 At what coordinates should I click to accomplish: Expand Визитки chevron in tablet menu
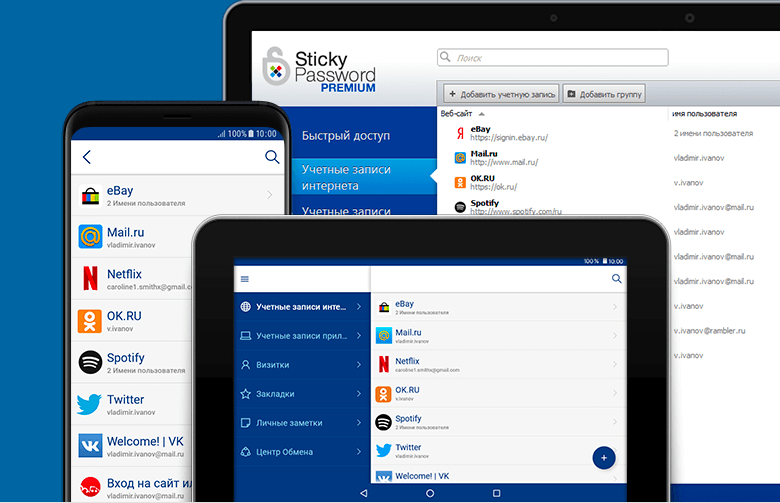pos(359,365)
